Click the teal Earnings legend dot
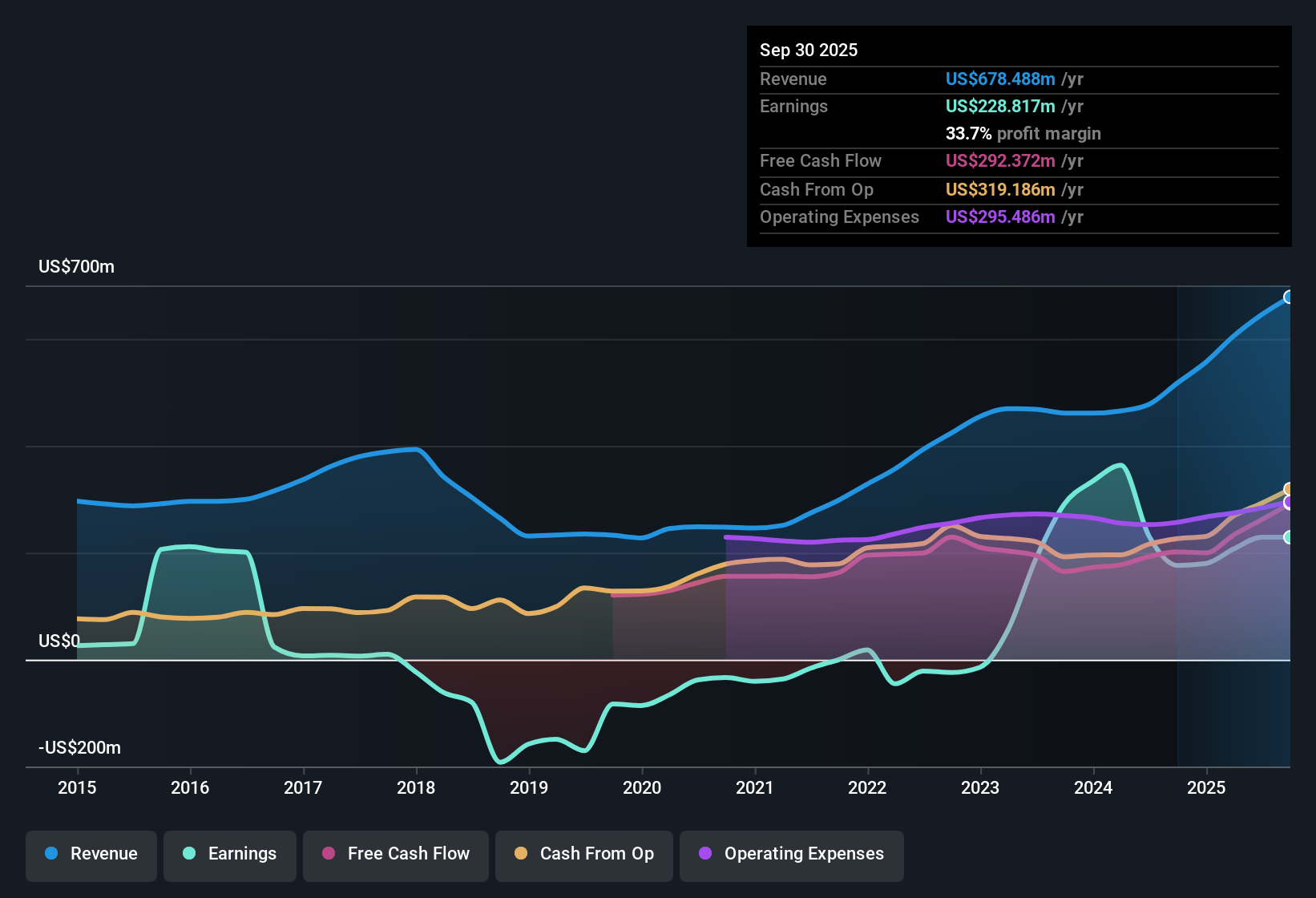The image size is (1316, 898). click(x=188, y=855)
